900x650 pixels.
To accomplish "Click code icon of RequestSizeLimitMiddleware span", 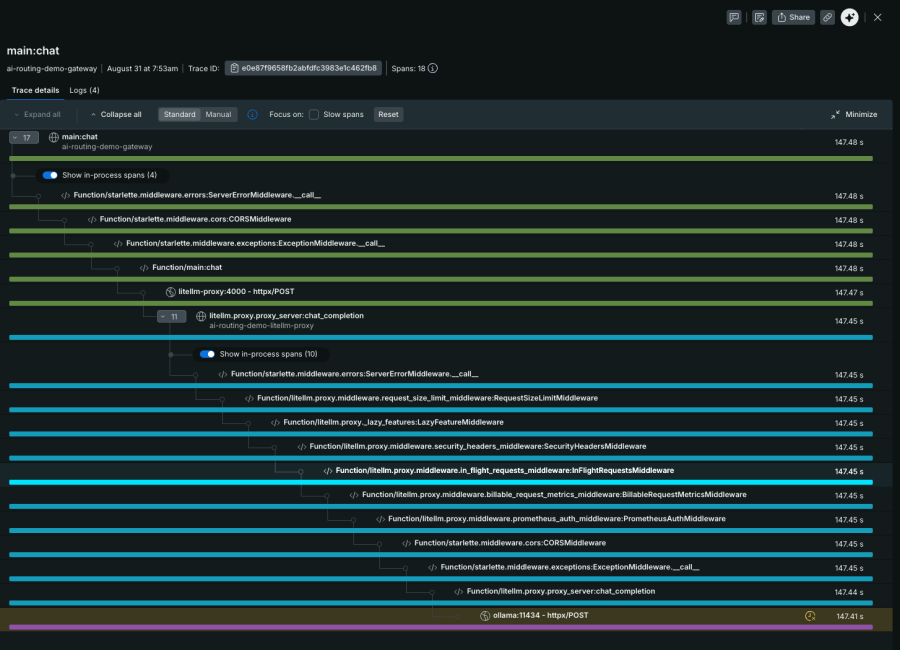I will (x=249, y=398).
